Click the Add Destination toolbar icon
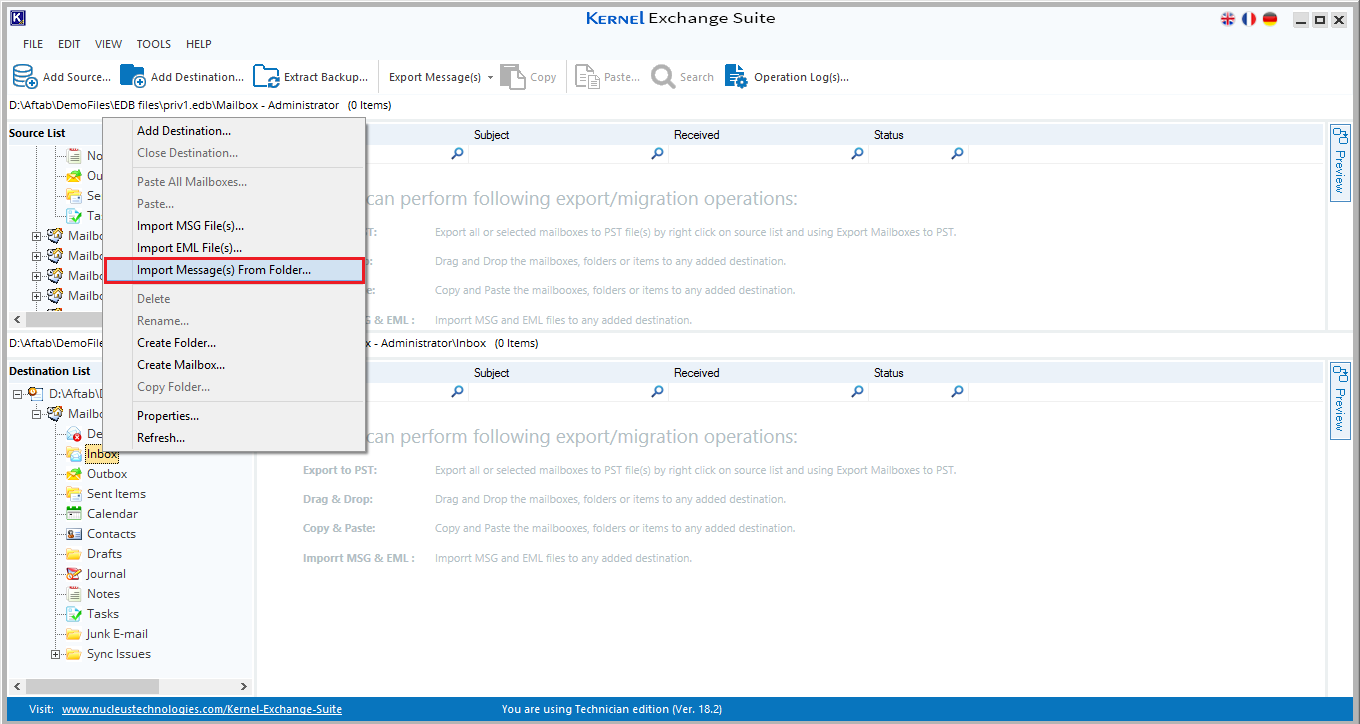 133,77
